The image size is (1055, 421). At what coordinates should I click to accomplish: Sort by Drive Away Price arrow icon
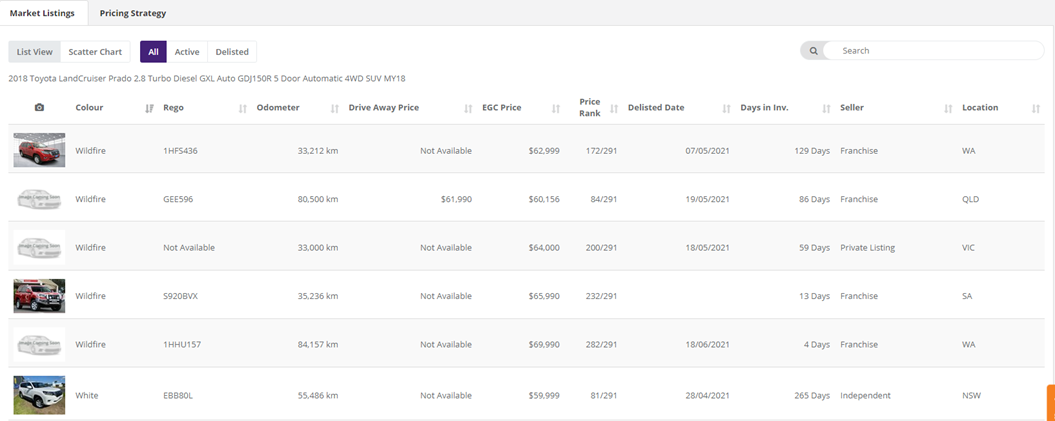coord(468,108)
